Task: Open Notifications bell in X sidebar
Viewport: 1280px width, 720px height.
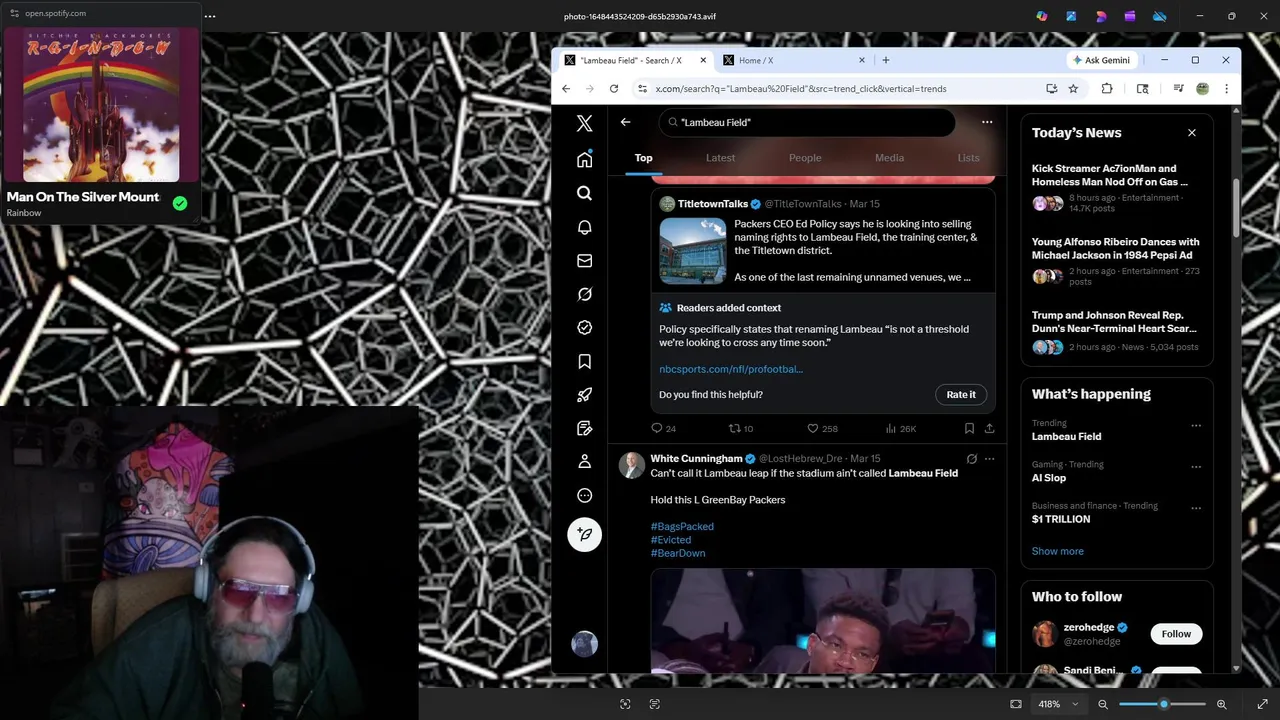Action: (x=585, y=227)
